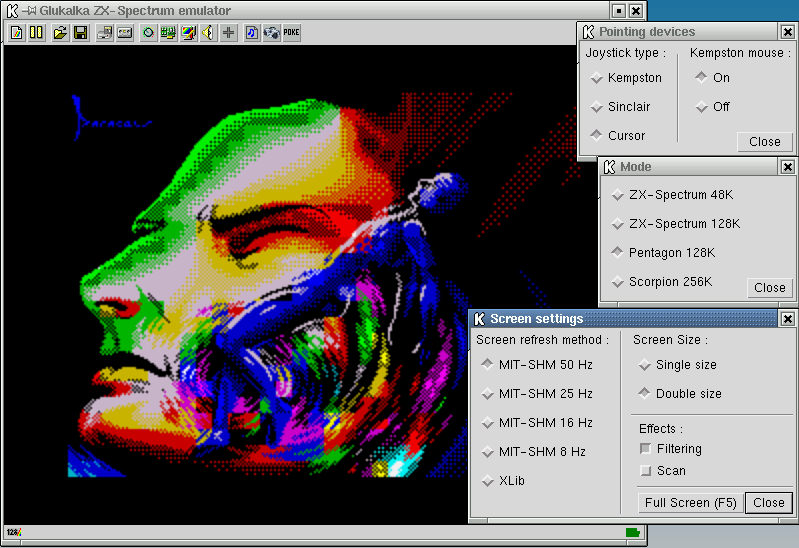Viewport: 799px width, 548px height.
Task: Click Close button in Mode window
Action: click(x=769, y=288)
